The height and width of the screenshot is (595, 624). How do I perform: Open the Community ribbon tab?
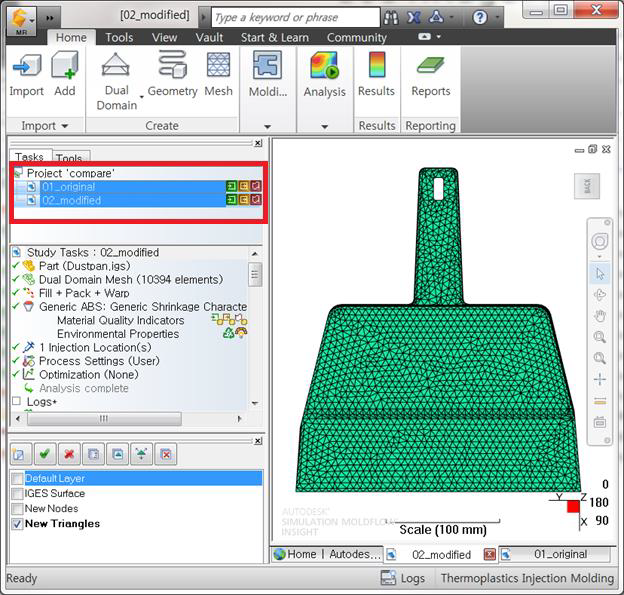[357, 37]
